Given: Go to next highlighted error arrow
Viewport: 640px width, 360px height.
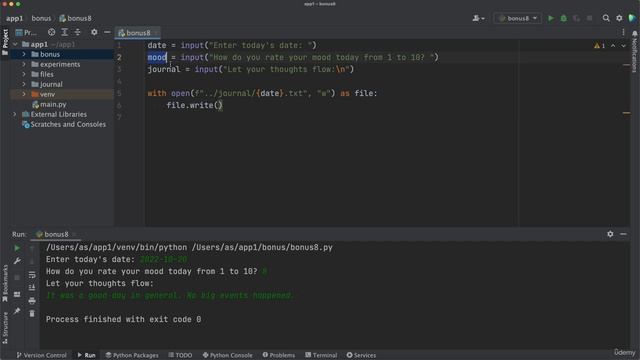Looking at the screenshot, I should [623, 46].
